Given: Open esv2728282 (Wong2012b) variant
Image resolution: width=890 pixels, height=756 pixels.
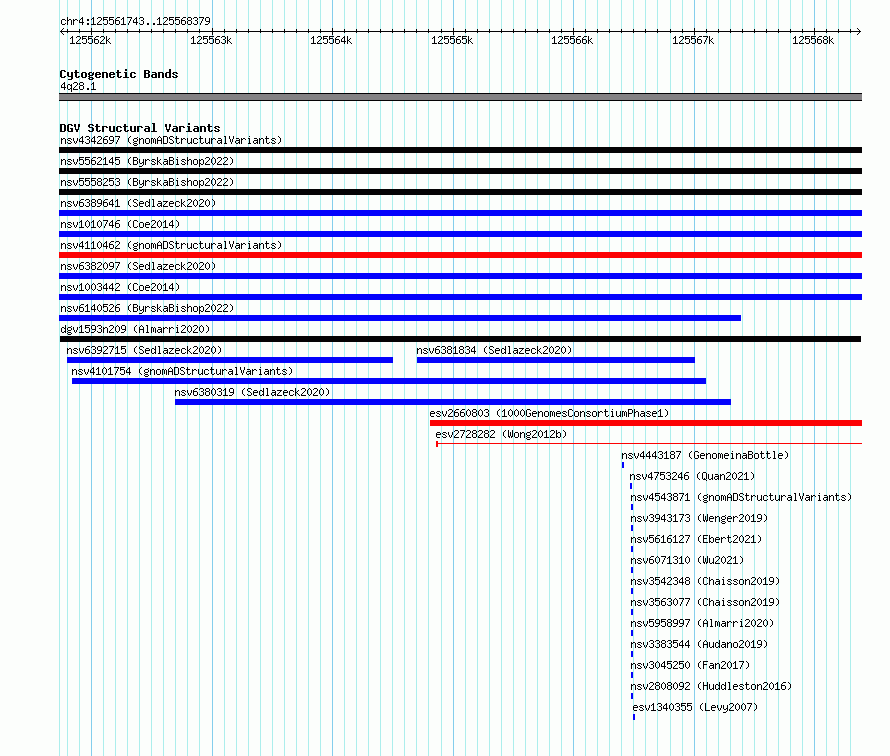Looking at the screenshot, I should [x=501, y=434].
